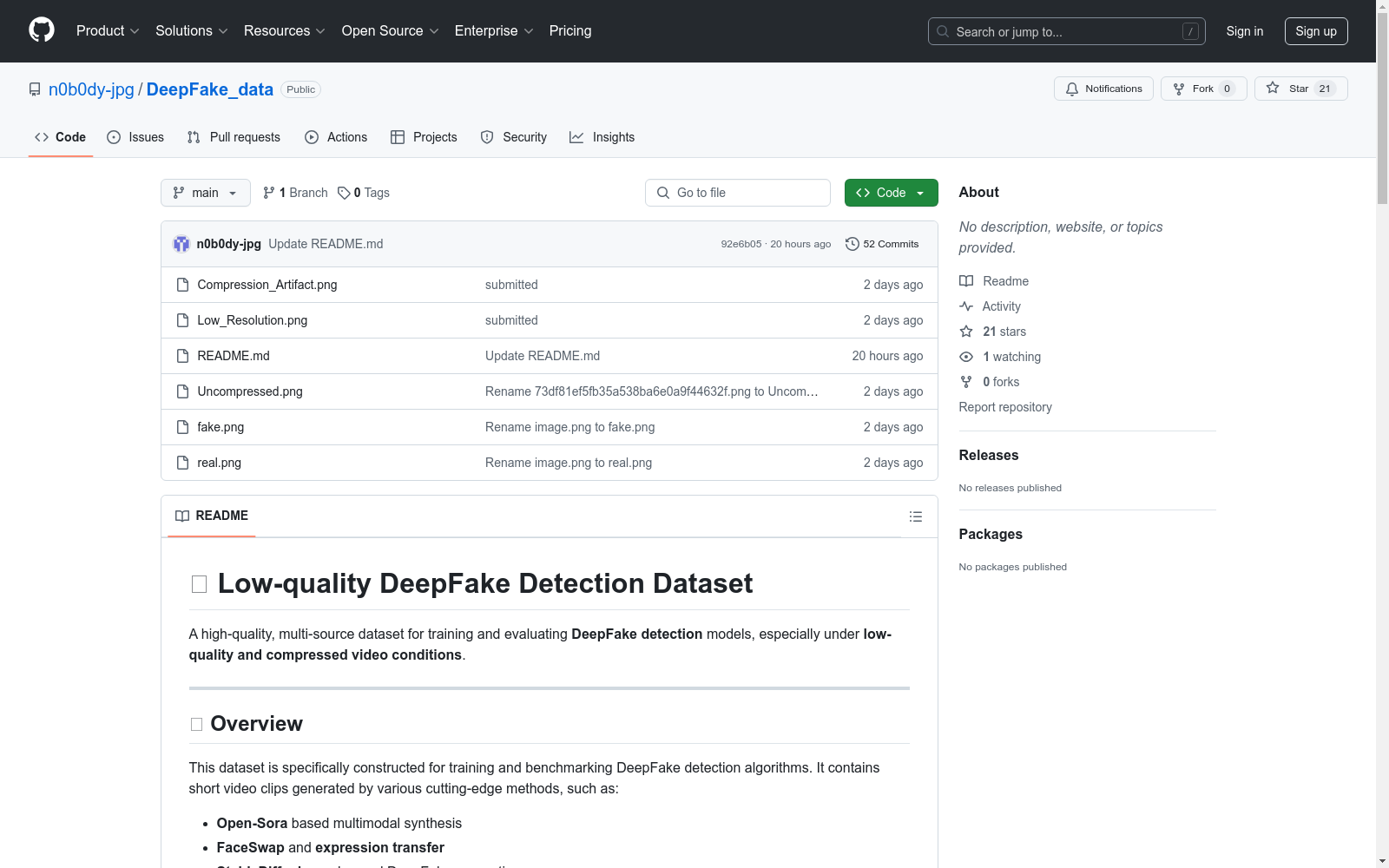This screenshot has height=868, width=1389.
Task: View the 0 forks link
Action: click(x=990, y=382)
